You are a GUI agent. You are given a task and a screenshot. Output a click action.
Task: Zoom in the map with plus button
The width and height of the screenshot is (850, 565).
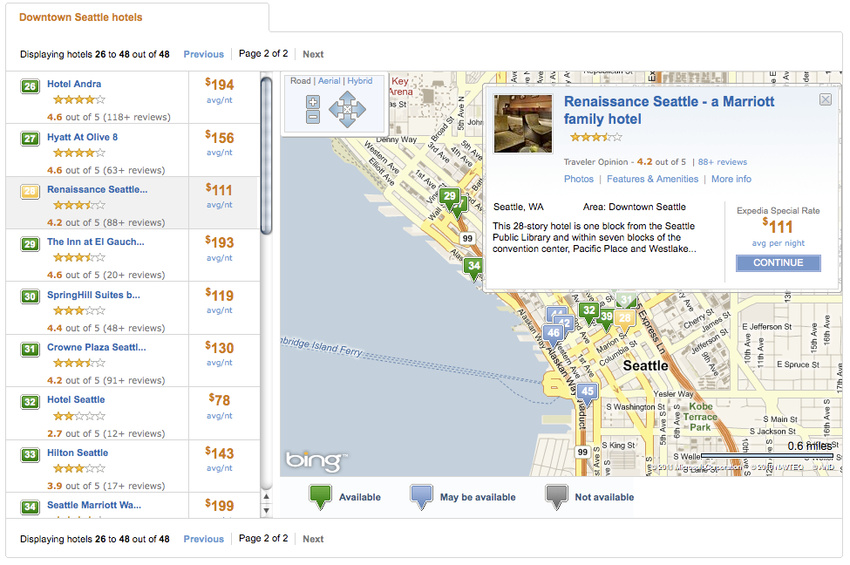pos(313,101)
